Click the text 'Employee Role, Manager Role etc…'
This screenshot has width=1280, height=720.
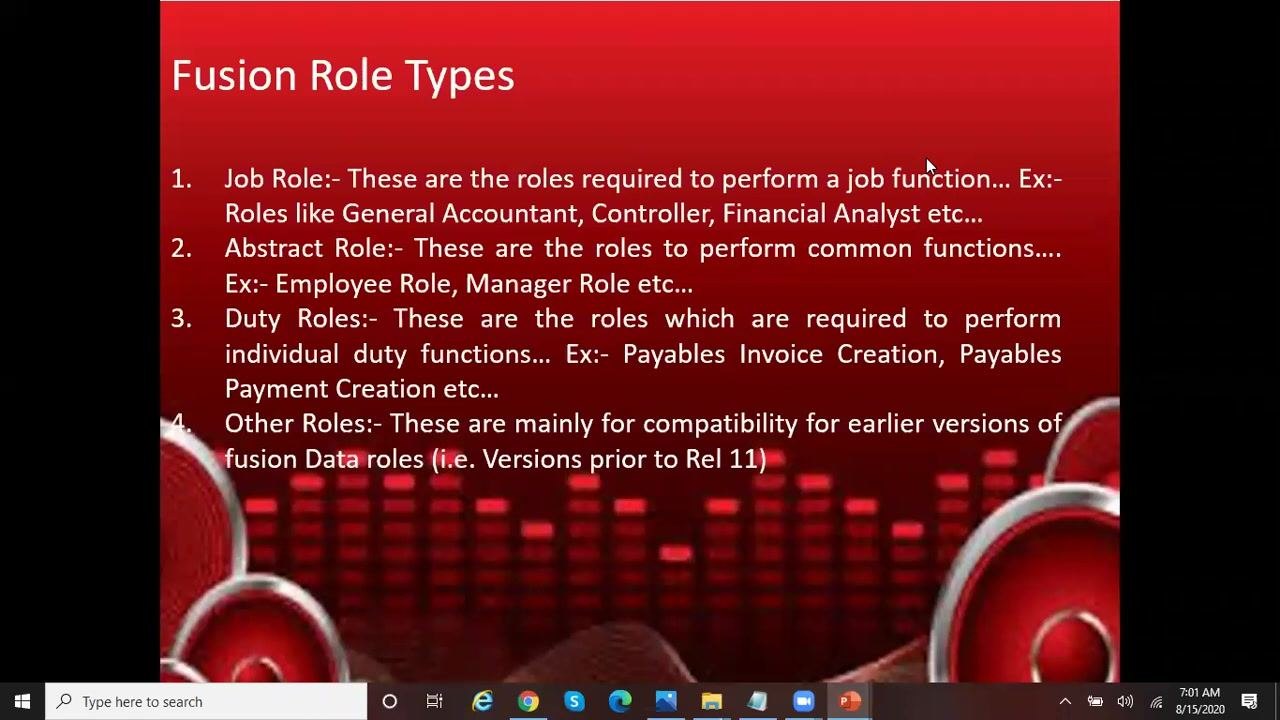484,284
